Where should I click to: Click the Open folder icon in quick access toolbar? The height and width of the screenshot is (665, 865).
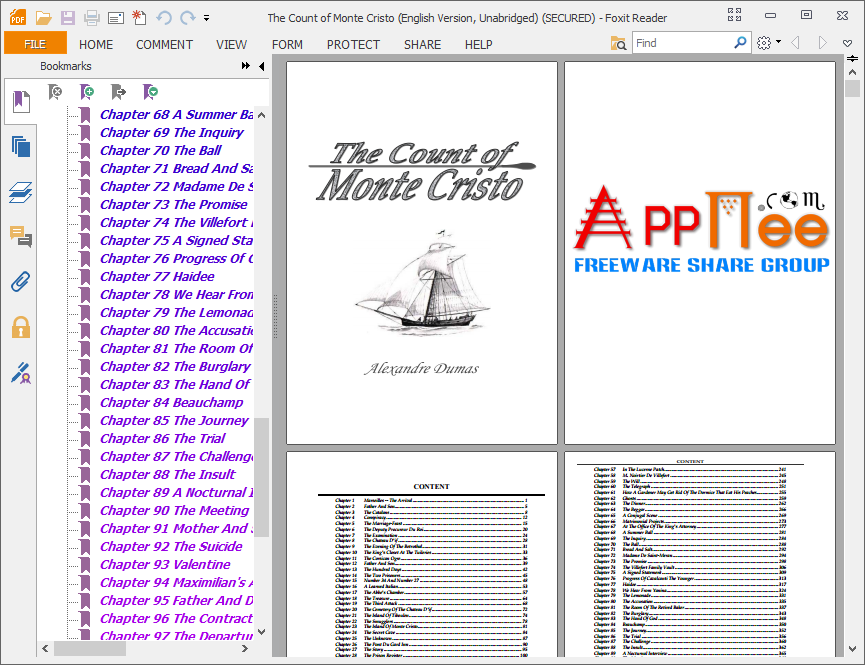click(x=44, y=18)
